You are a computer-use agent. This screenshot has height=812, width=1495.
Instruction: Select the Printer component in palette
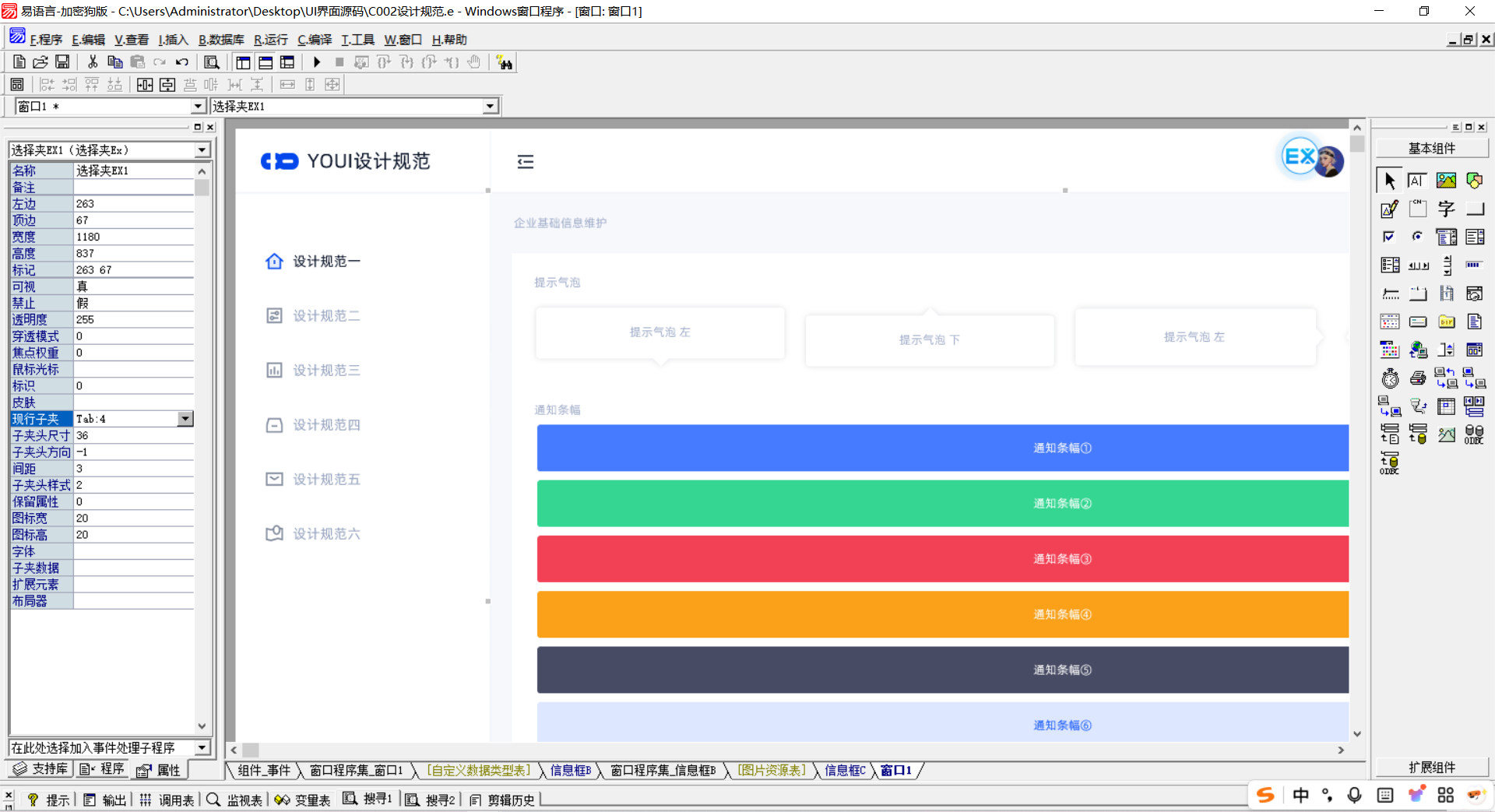(1418, 378)
